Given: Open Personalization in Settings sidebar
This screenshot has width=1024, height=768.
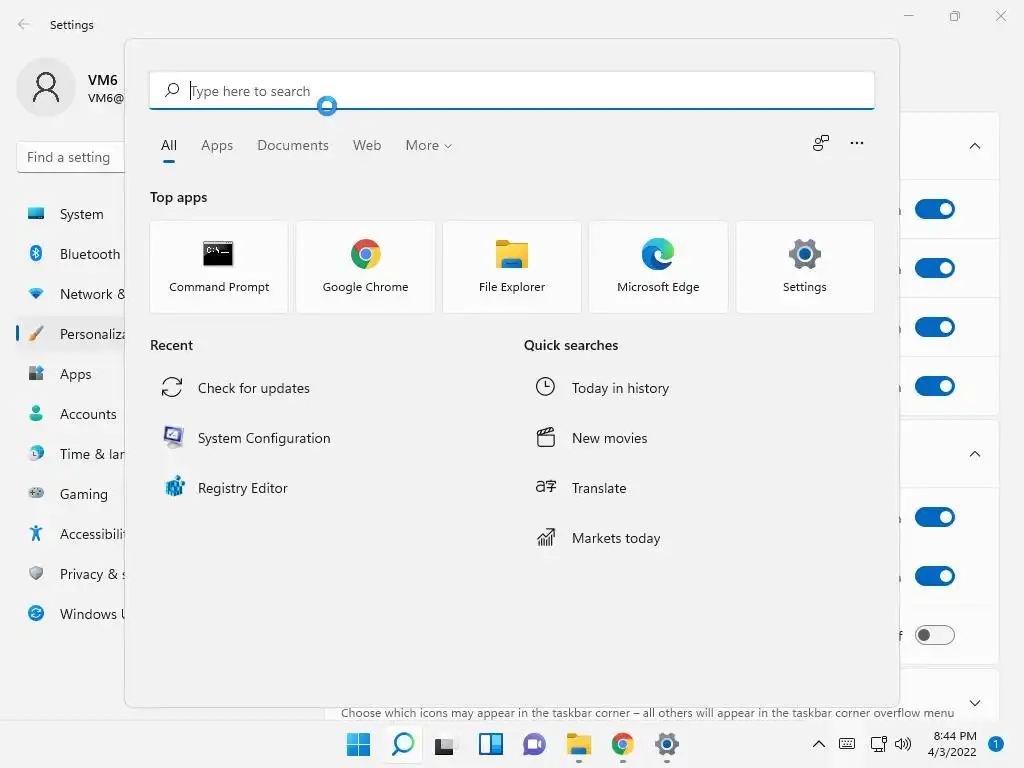Looking at the screenshot, I should pyautogui.click(x=71, y=334).
